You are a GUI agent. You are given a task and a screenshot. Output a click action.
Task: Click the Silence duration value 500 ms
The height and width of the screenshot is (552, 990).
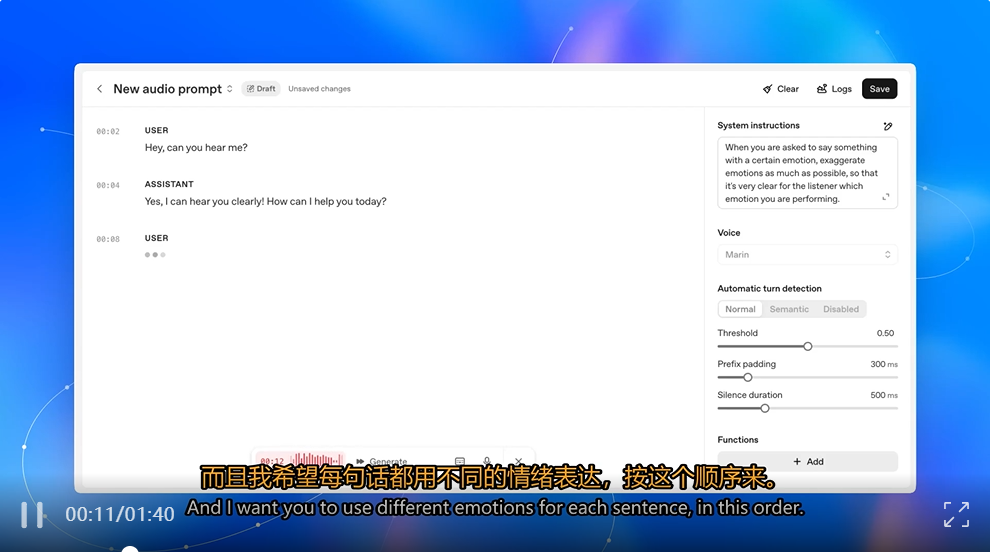(x=883, y=395)
